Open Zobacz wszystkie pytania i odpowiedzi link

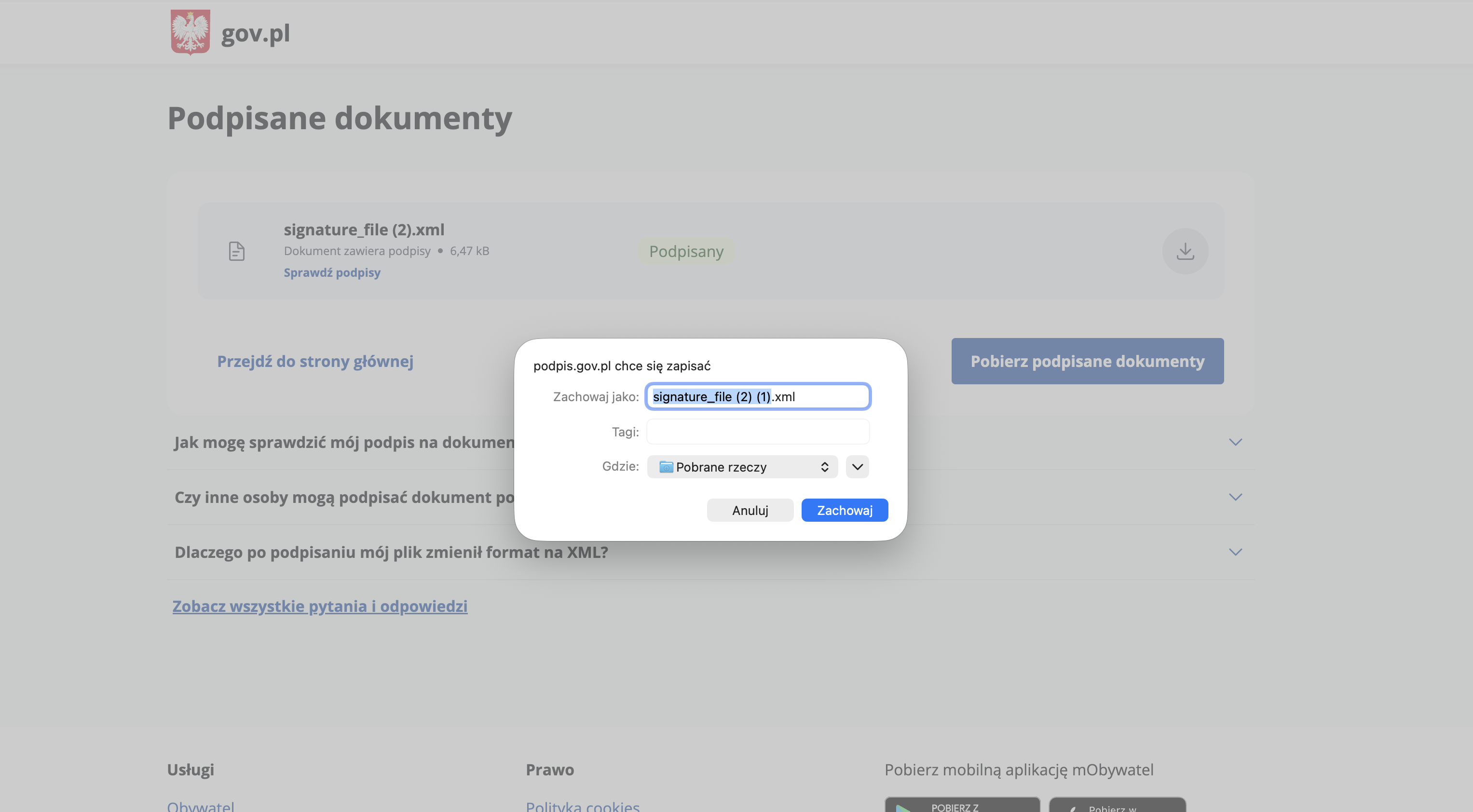point(320,606)
